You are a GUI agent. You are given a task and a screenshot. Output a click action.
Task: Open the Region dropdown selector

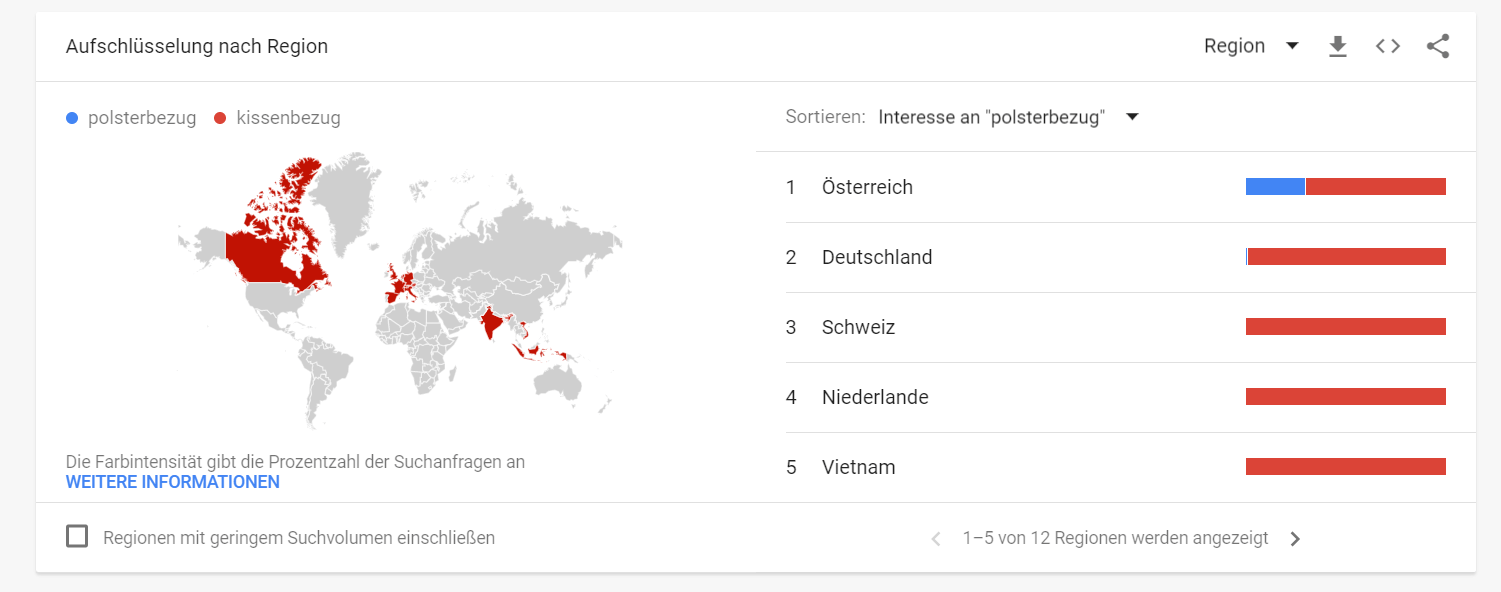click(x=1251, y=46)
